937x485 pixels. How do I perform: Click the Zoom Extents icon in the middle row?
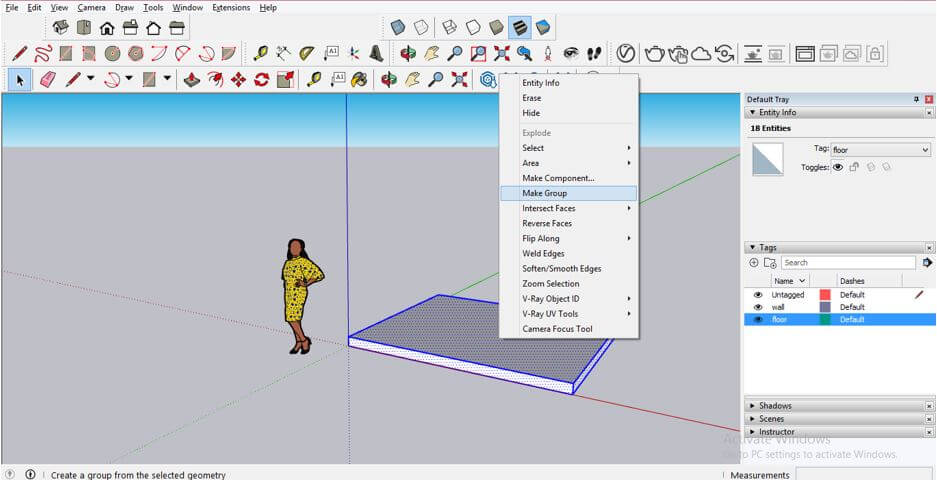pos(501,54)
